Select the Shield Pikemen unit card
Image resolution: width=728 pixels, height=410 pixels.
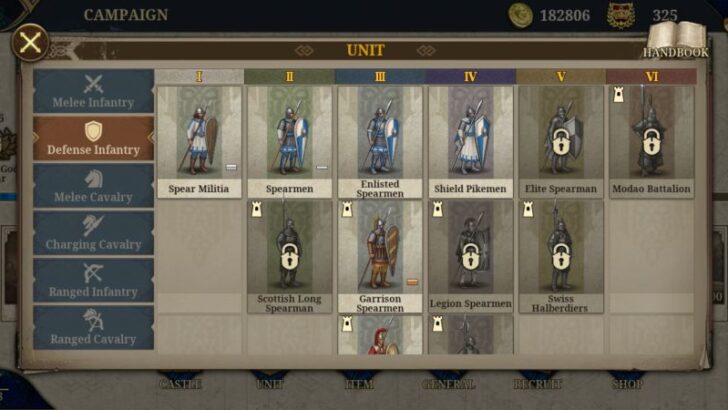[x=470, y=142]
